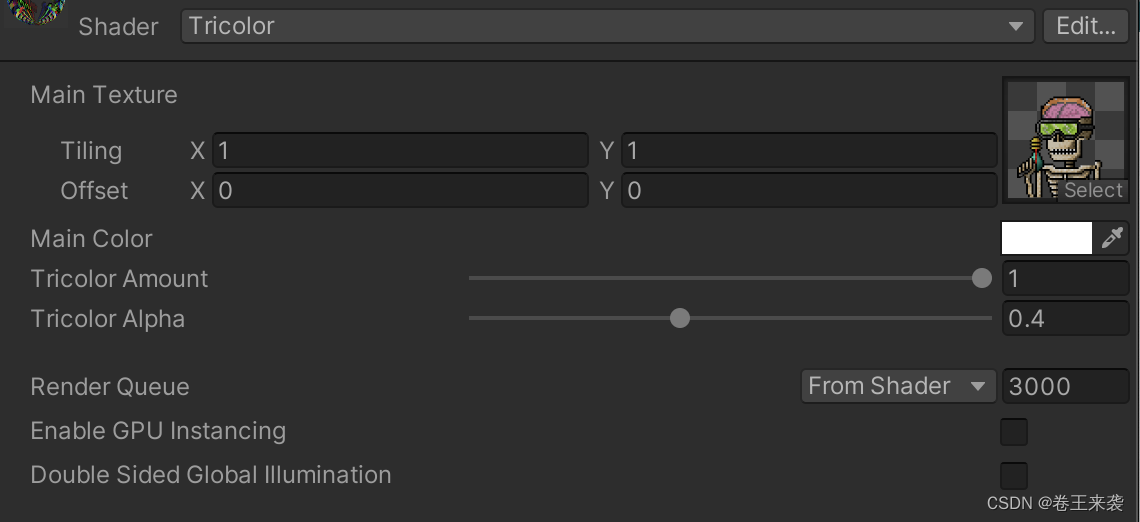Click the Tricolor Amount value field
This screenshot has height=522, width=1140.
[x=1064, y=278]
